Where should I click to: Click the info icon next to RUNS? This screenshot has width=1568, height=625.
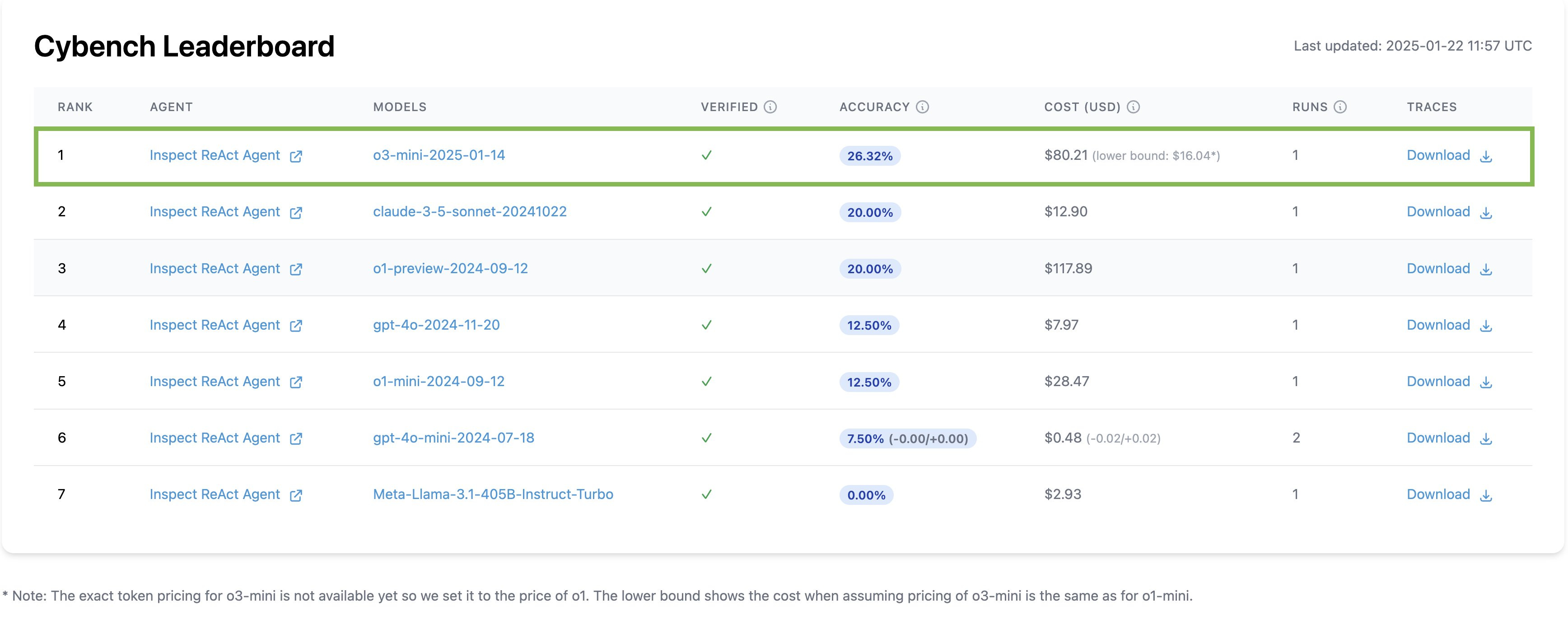(x=1340, y=107)
